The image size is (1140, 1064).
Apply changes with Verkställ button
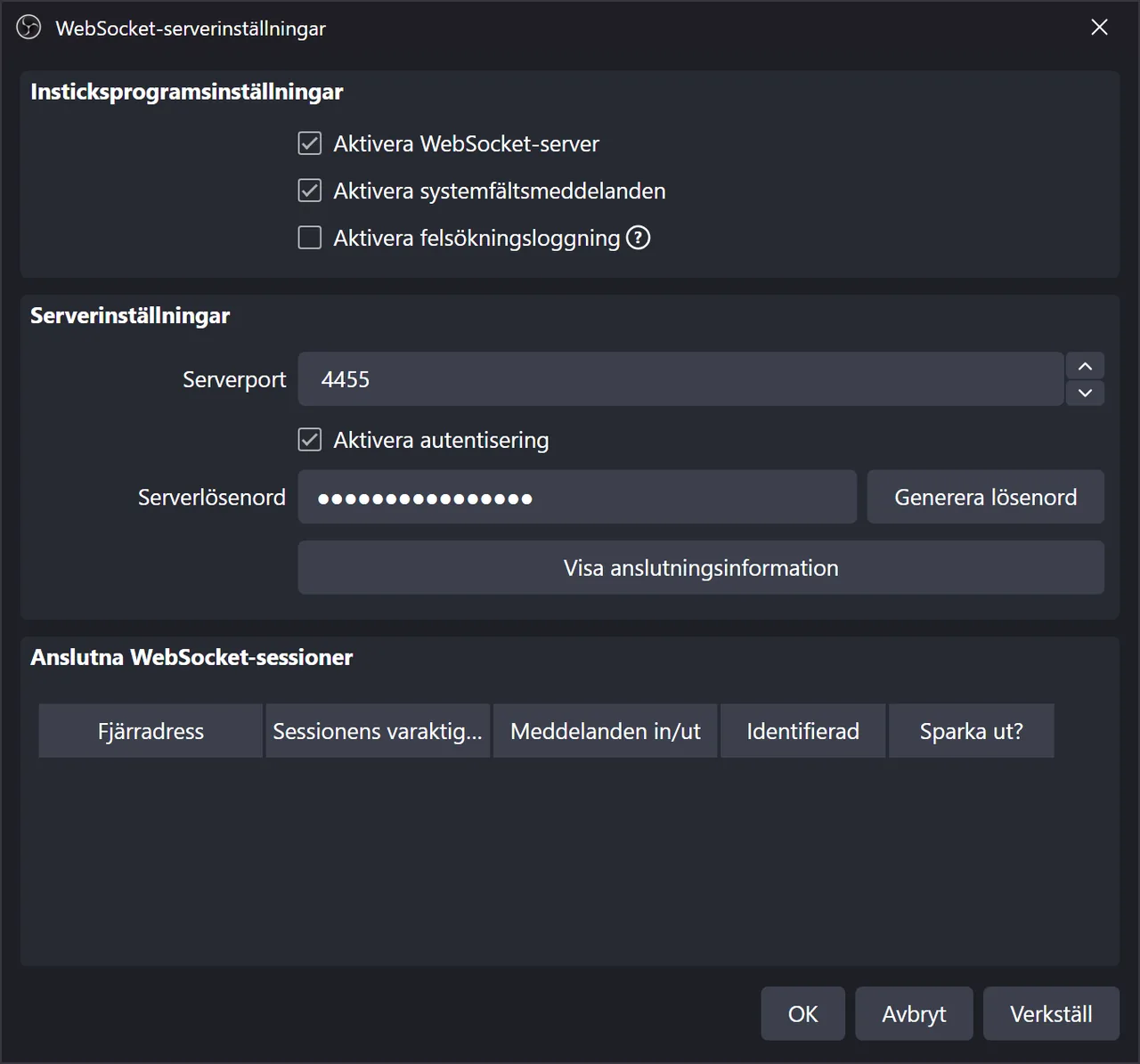[x=1051, y=1013]
